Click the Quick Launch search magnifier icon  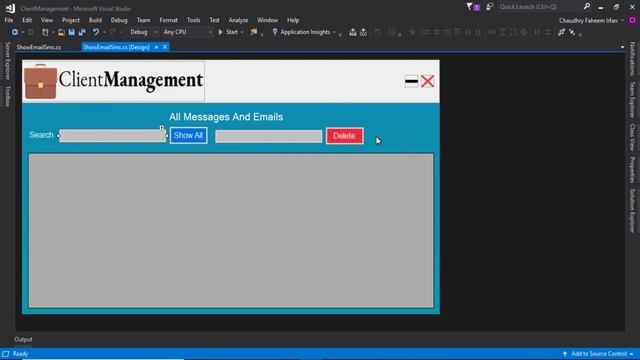[587, 7]
